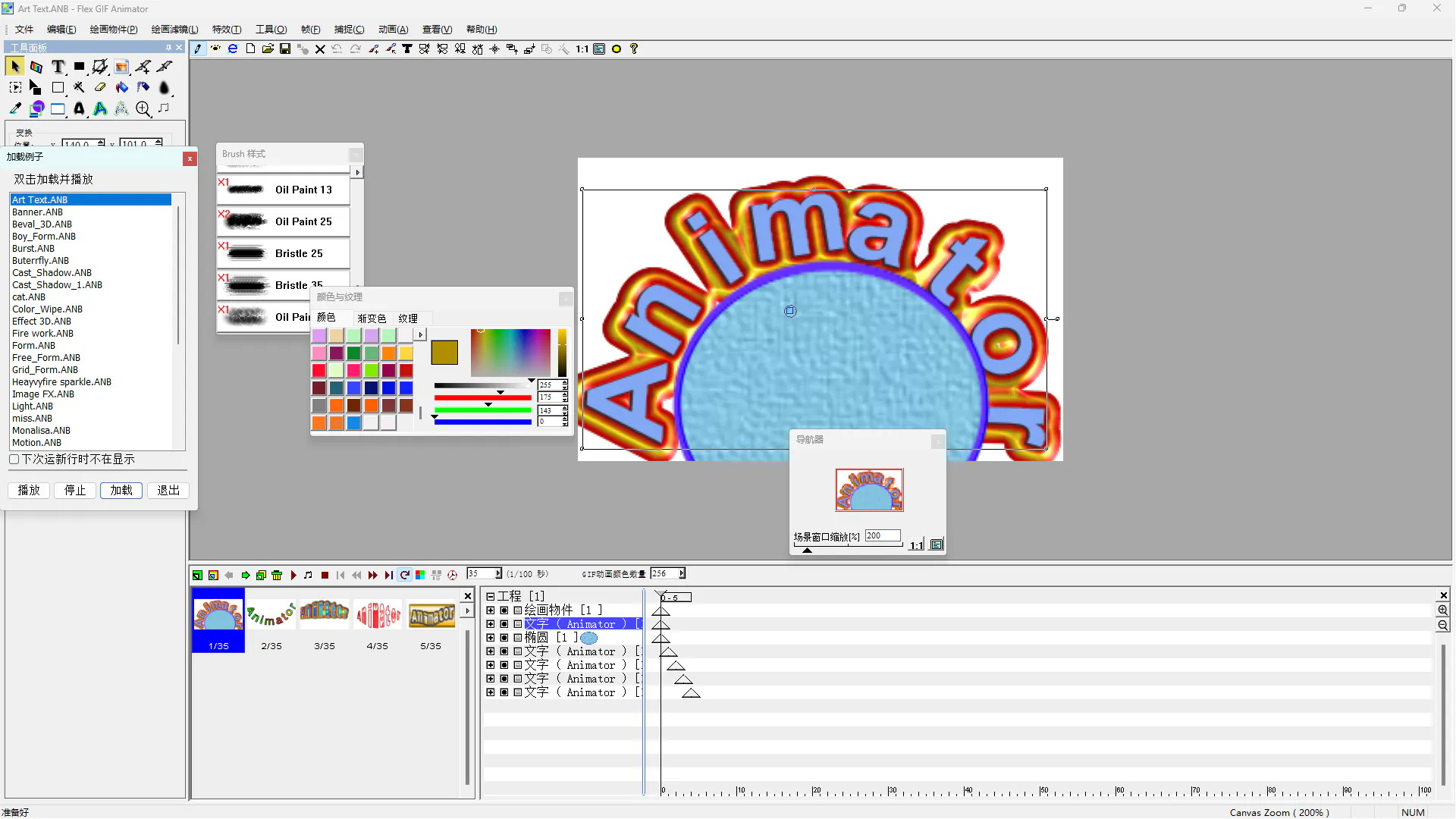Choose the green-blue letter A text effect tool
This screenshot has width=1456, height=819.
click(100, 109)
